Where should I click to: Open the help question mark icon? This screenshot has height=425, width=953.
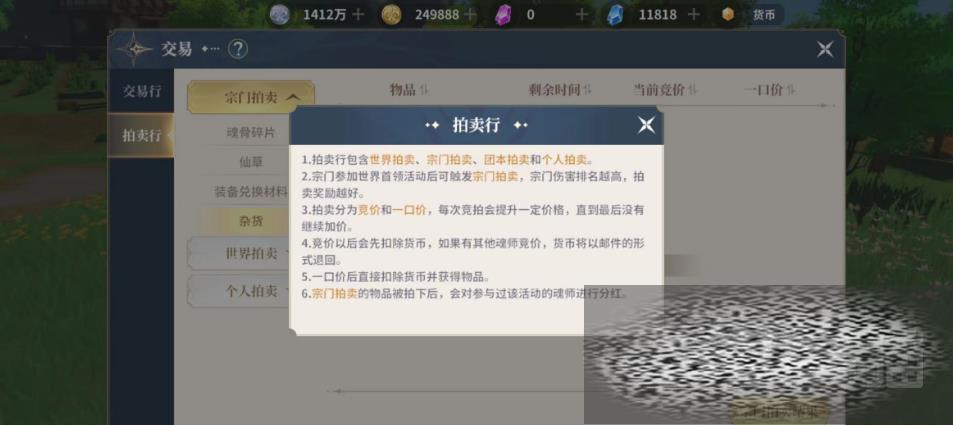coord(238,49)
